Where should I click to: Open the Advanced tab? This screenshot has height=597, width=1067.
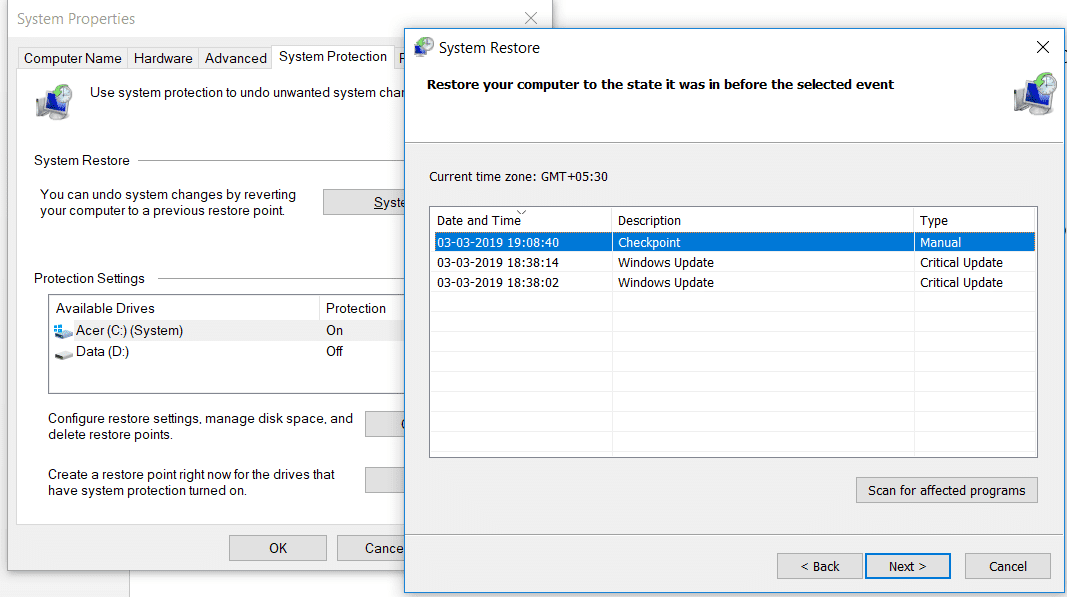[x=235, y=58]
